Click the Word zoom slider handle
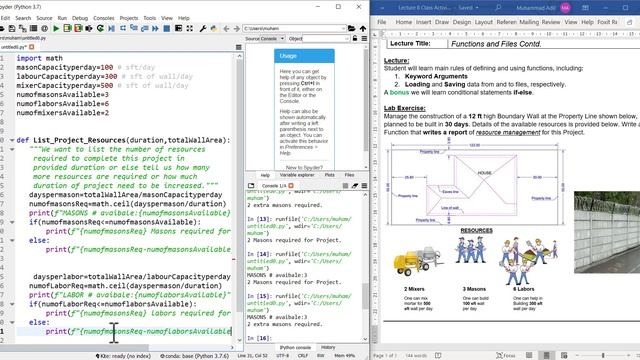 point(603,356)
